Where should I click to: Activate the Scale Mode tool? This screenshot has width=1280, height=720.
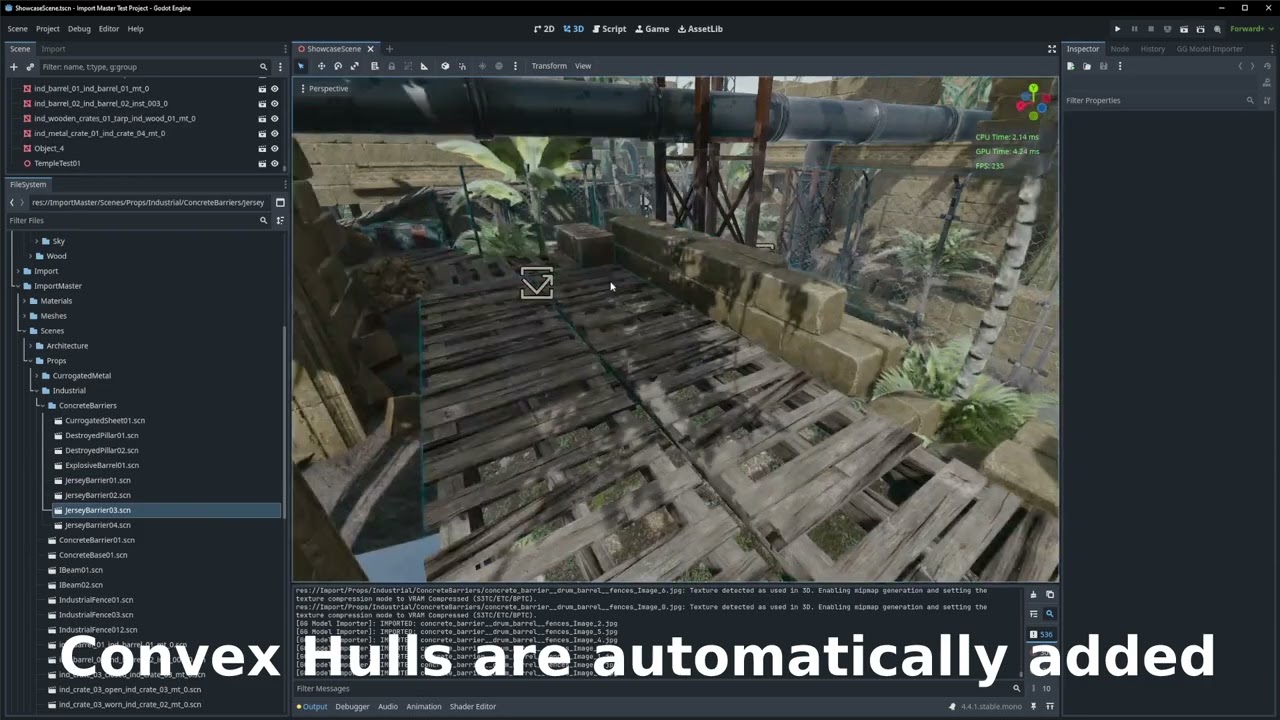click(354, 66)
